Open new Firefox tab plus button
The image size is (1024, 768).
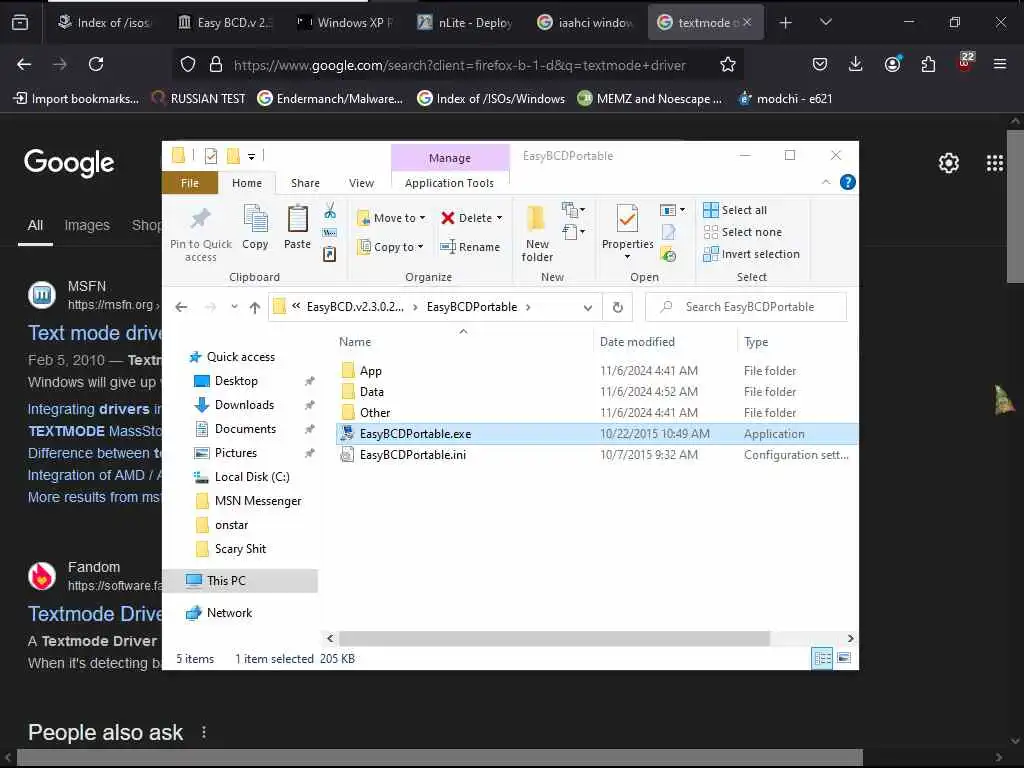coord(786,23)
